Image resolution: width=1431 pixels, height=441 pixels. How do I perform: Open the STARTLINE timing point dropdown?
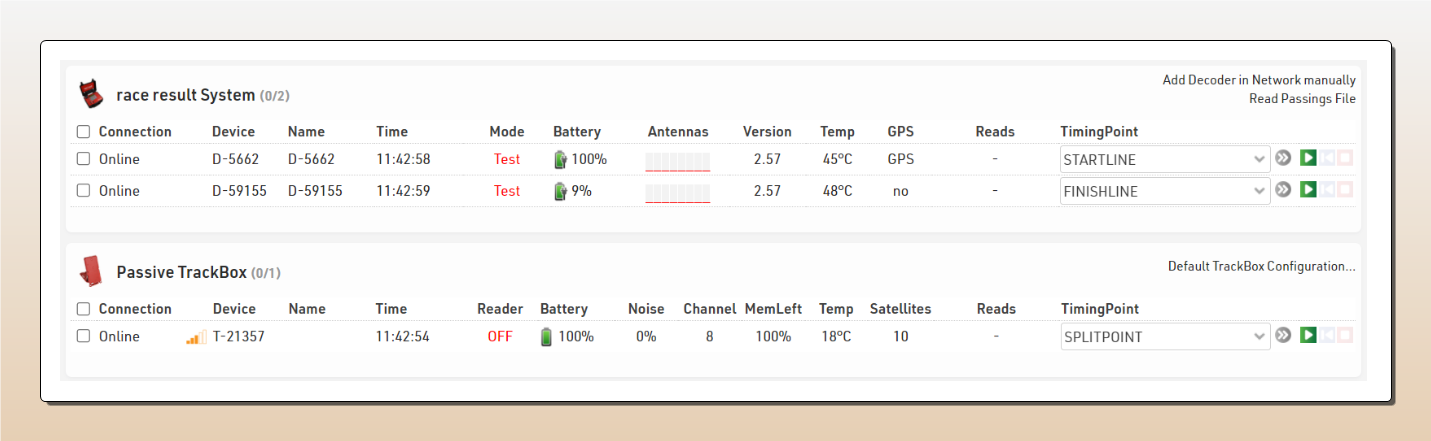1165,159
